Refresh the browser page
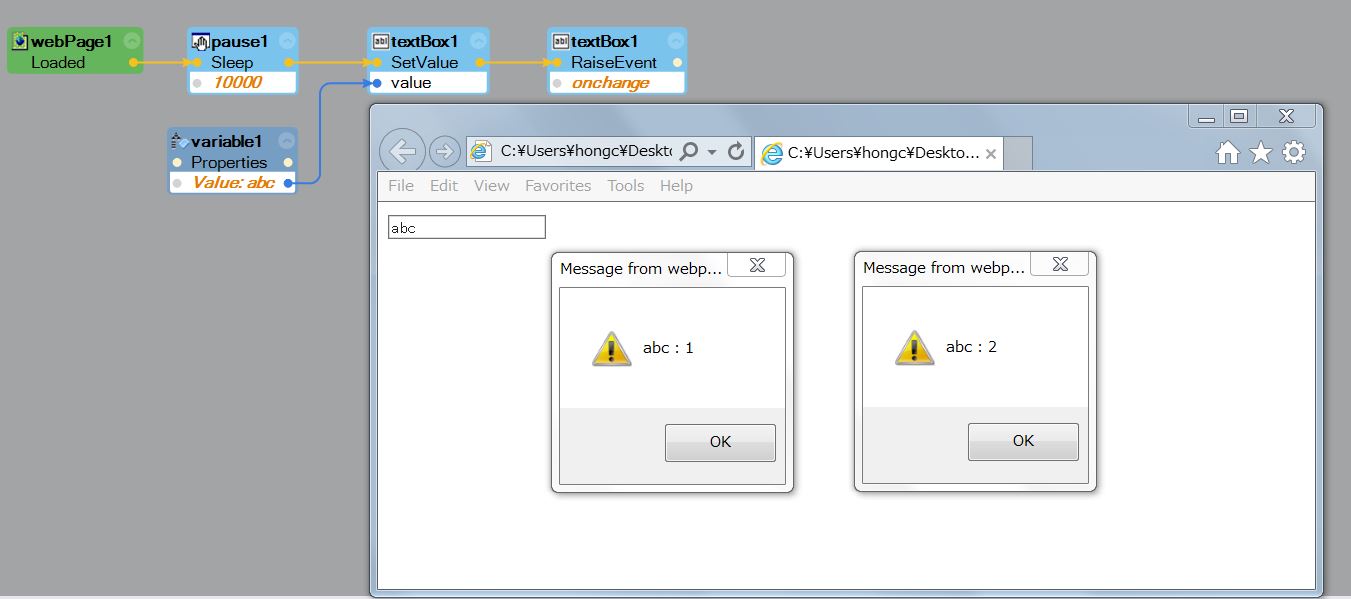This screenshot has width=1351, height=599. [736, 151]
